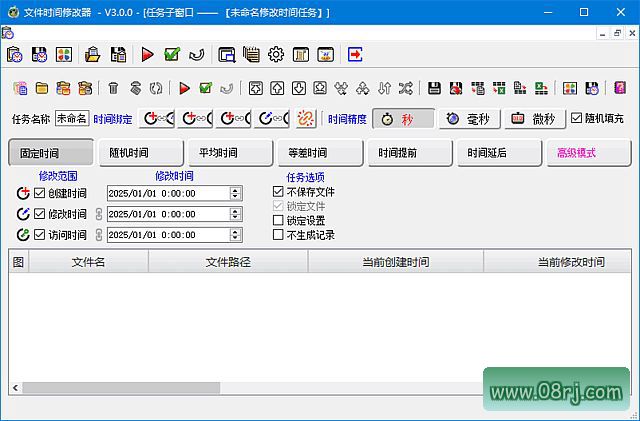This screenshot has height=421, width=640.
Task: Toggle the chain link beside 访问时间 field
Action: click(98, 235)
